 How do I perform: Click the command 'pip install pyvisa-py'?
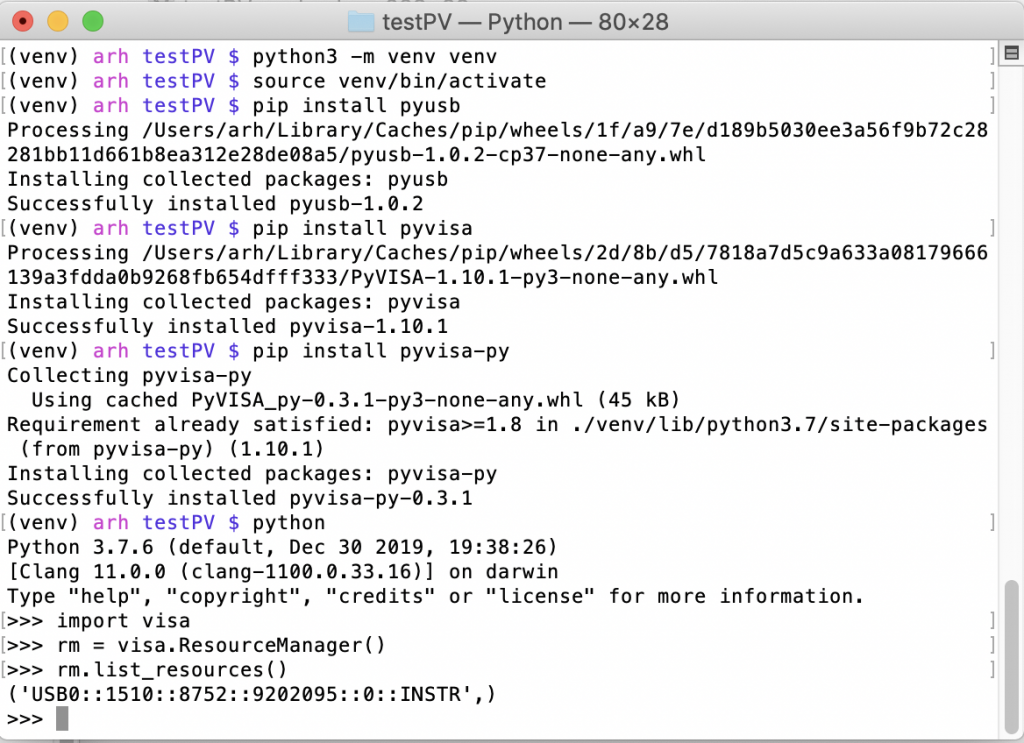coord(381,351)
